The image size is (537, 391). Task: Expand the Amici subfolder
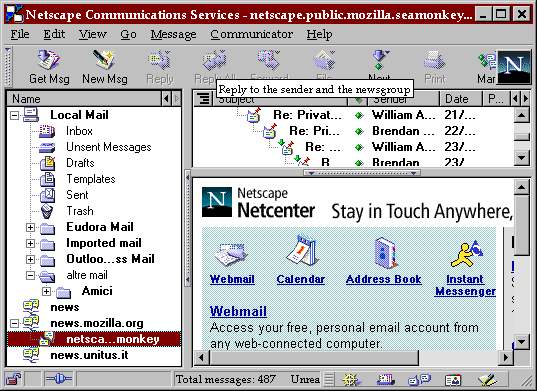tap(47, 291)
